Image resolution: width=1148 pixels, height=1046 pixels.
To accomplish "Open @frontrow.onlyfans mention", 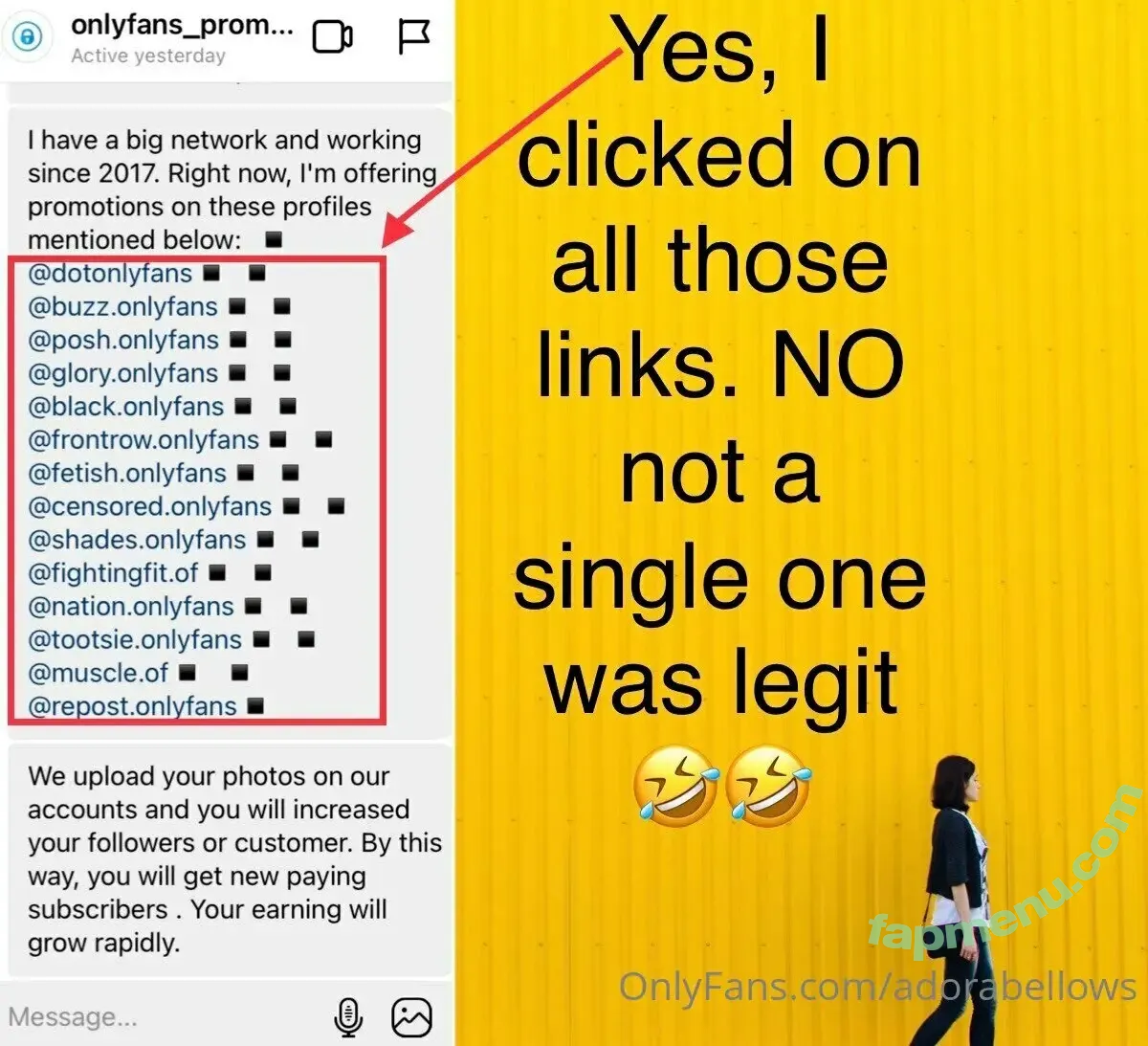I will coord(143,440).
